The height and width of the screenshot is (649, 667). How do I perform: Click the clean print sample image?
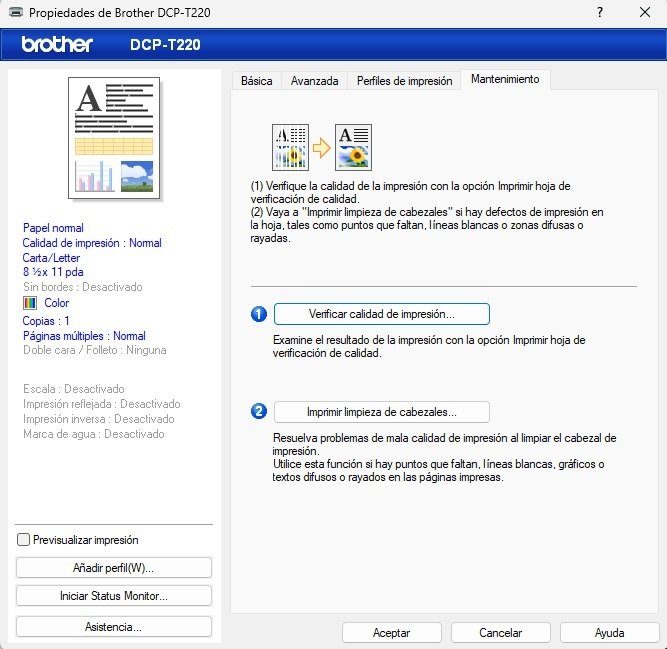pyautogui.click(x=353, y=148)
